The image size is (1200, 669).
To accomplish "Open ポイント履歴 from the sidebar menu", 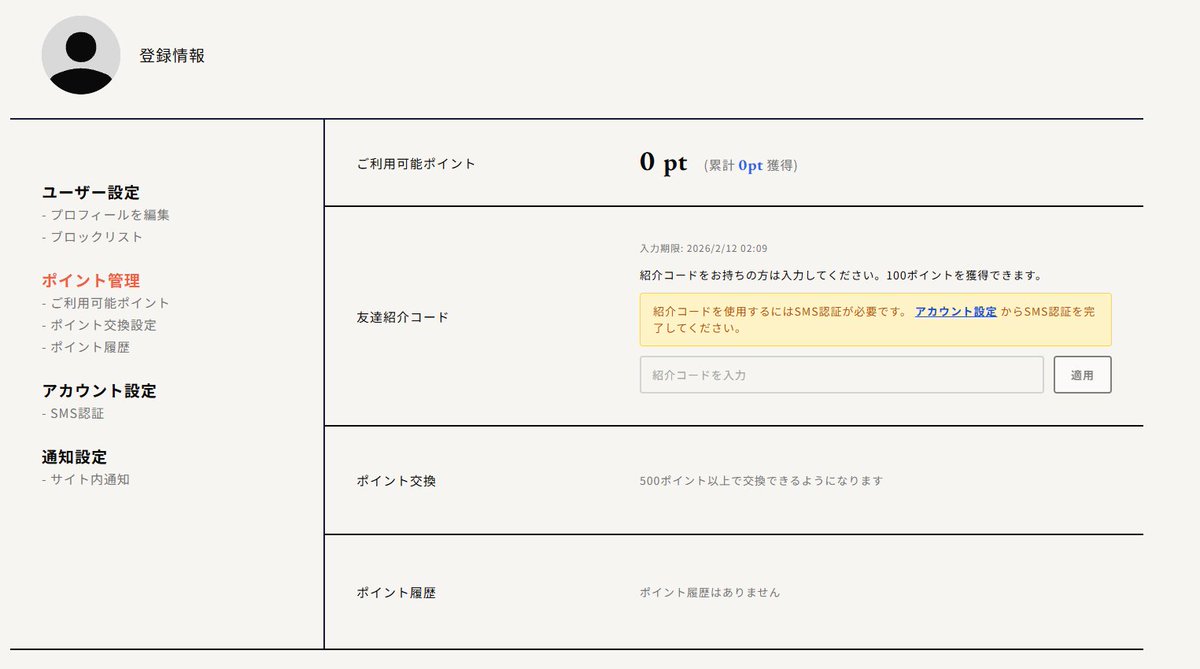I will (x=93, y=348).
